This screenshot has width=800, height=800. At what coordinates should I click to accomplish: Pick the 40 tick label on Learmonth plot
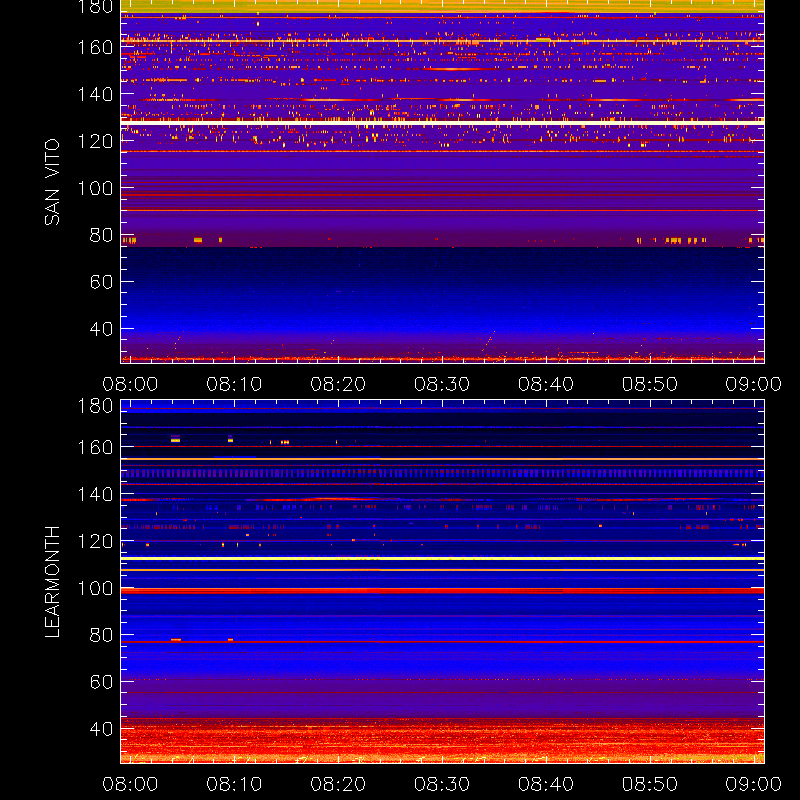[102, 729]
